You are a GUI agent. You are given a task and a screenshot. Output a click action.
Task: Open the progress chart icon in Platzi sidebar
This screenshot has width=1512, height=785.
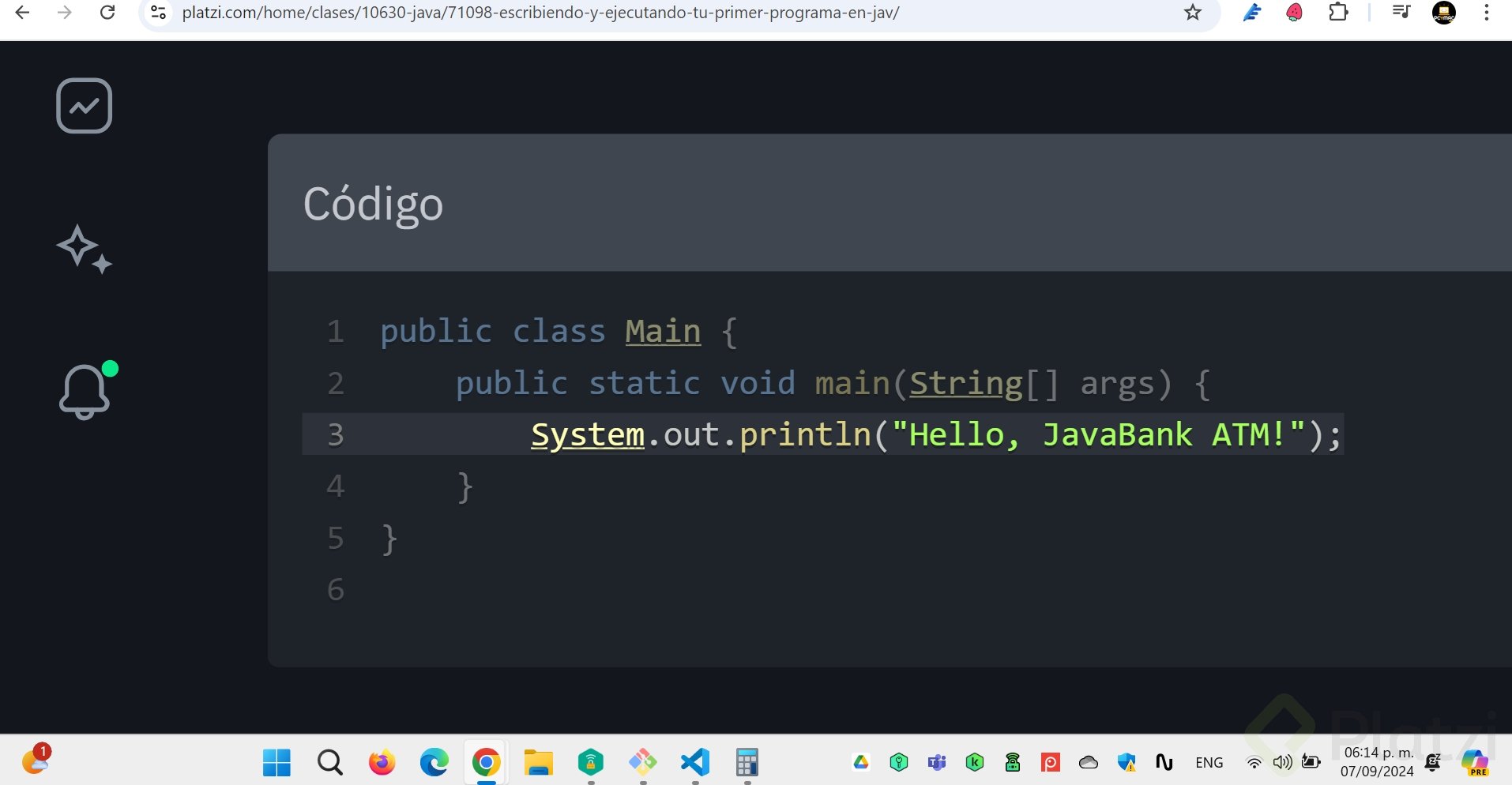click(x=84, y=106)
